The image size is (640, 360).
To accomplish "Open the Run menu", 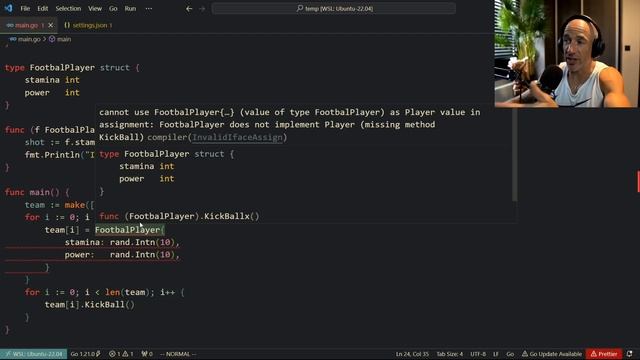I will click(130, 8).
